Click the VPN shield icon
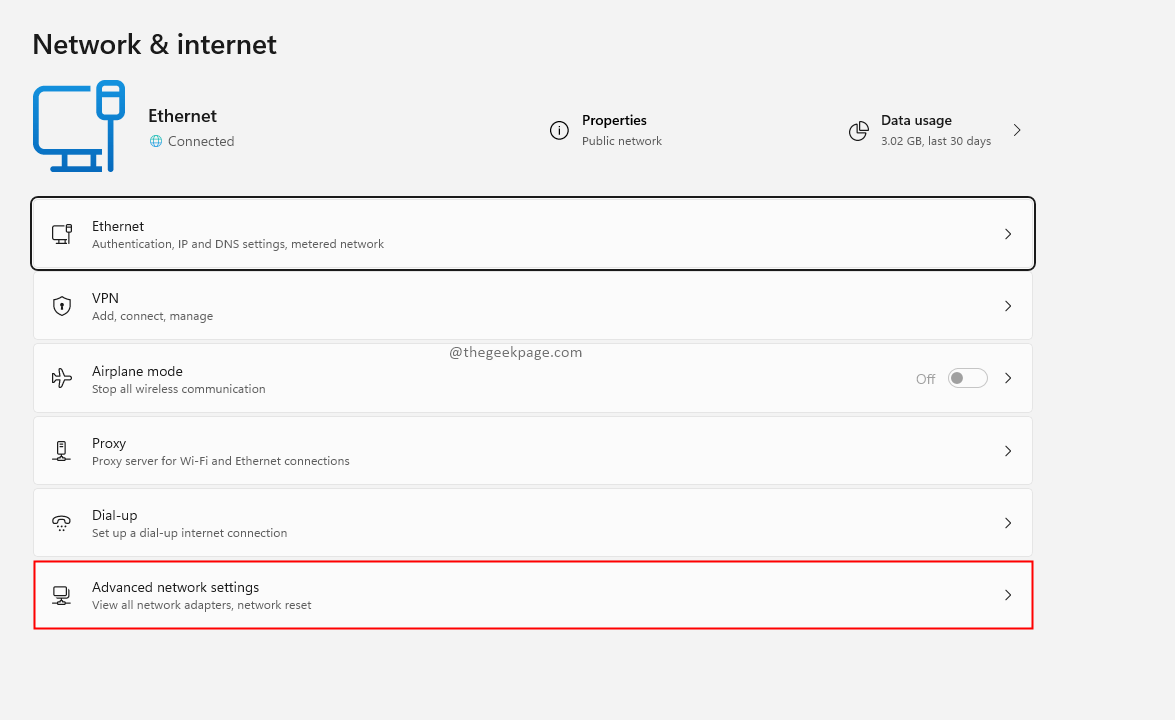Screen dimensions: 1175x720 pos(62,305)
